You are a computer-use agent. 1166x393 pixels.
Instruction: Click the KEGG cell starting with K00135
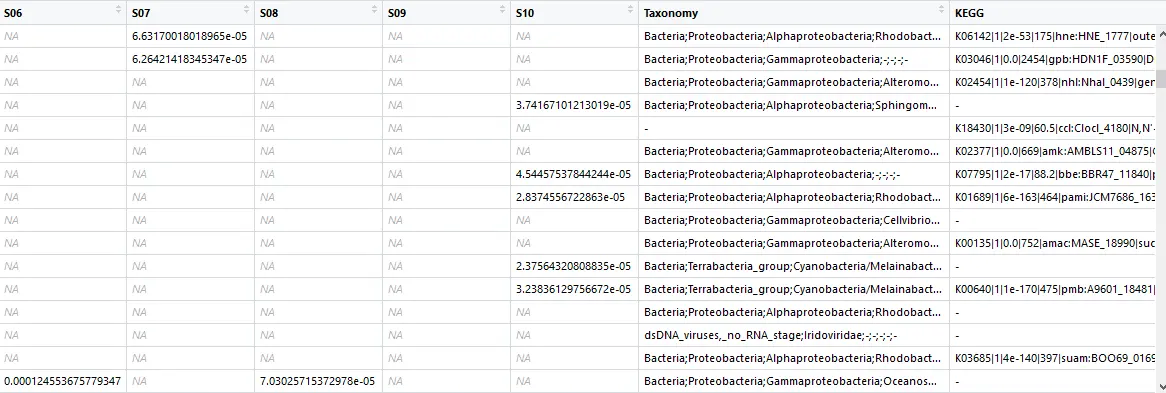pyautogui.click(x=1054, y=243)
